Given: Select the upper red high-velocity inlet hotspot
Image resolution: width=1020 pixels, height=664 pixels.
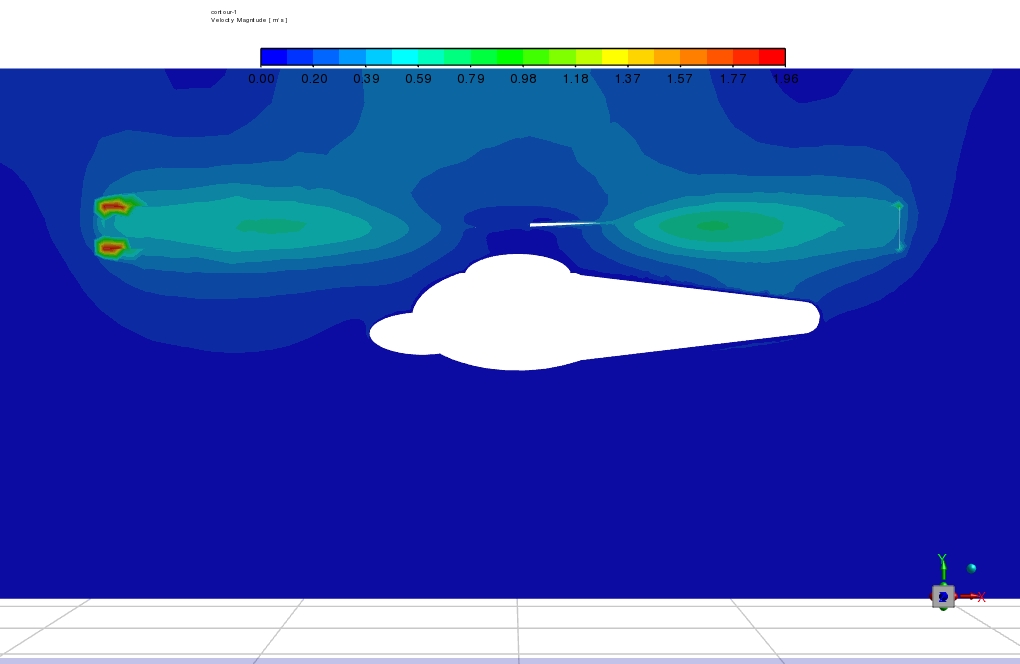Looking at the screenshot, I should (114, 207).
